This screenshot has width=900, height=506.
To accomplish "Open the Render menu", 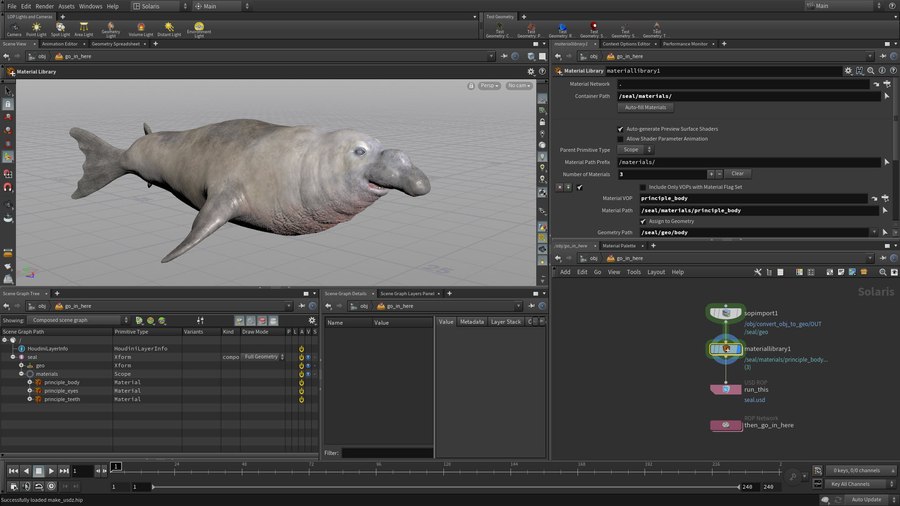I will (x=44, y=6).
